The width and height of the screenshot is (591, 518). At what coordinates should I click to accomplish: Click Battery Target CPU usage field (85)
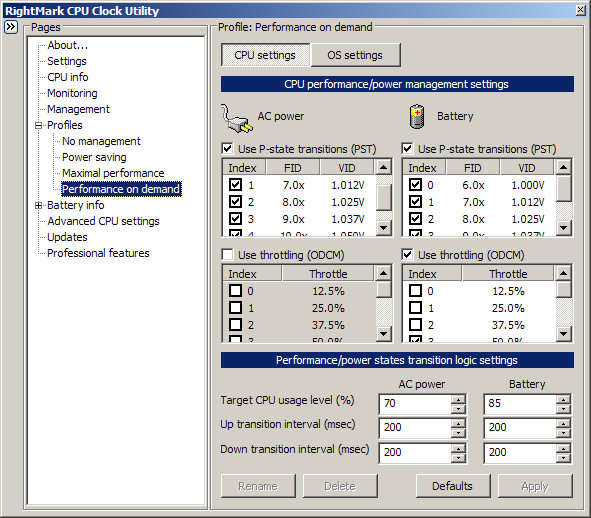coord(520,404)
